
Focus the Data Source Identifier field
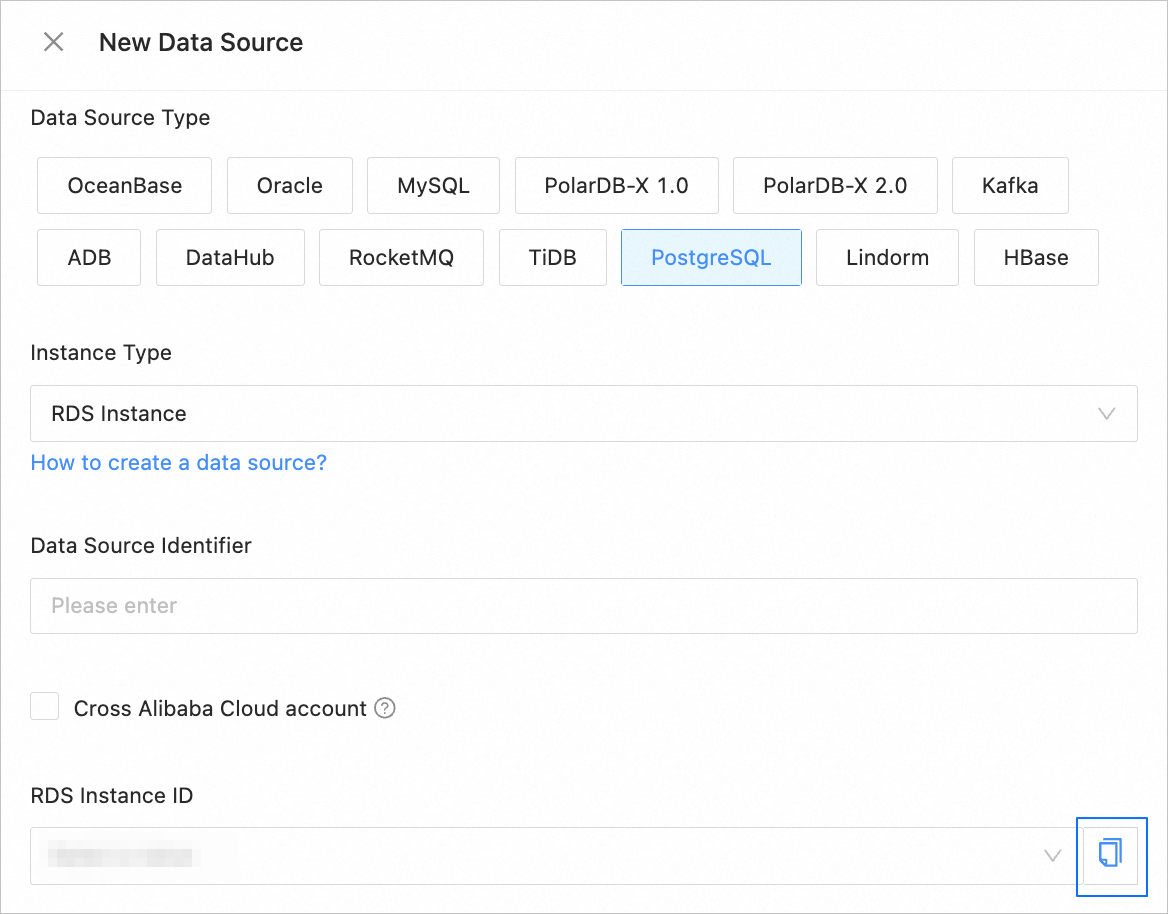584,606
